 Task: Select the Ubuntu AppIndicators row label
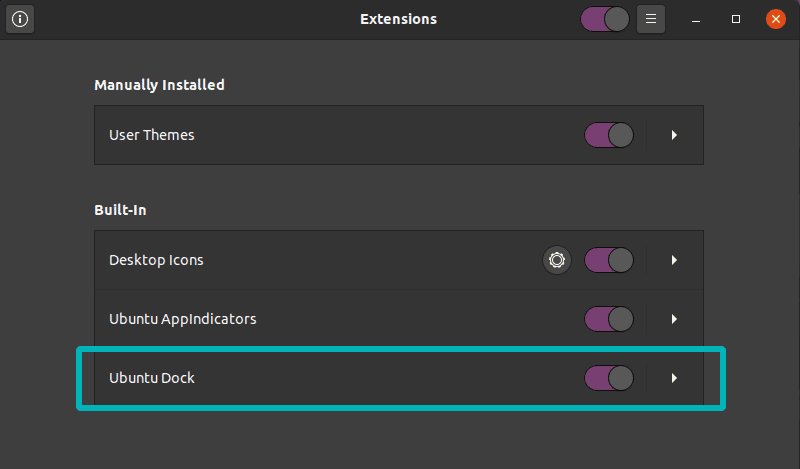[x=183, y=319]
